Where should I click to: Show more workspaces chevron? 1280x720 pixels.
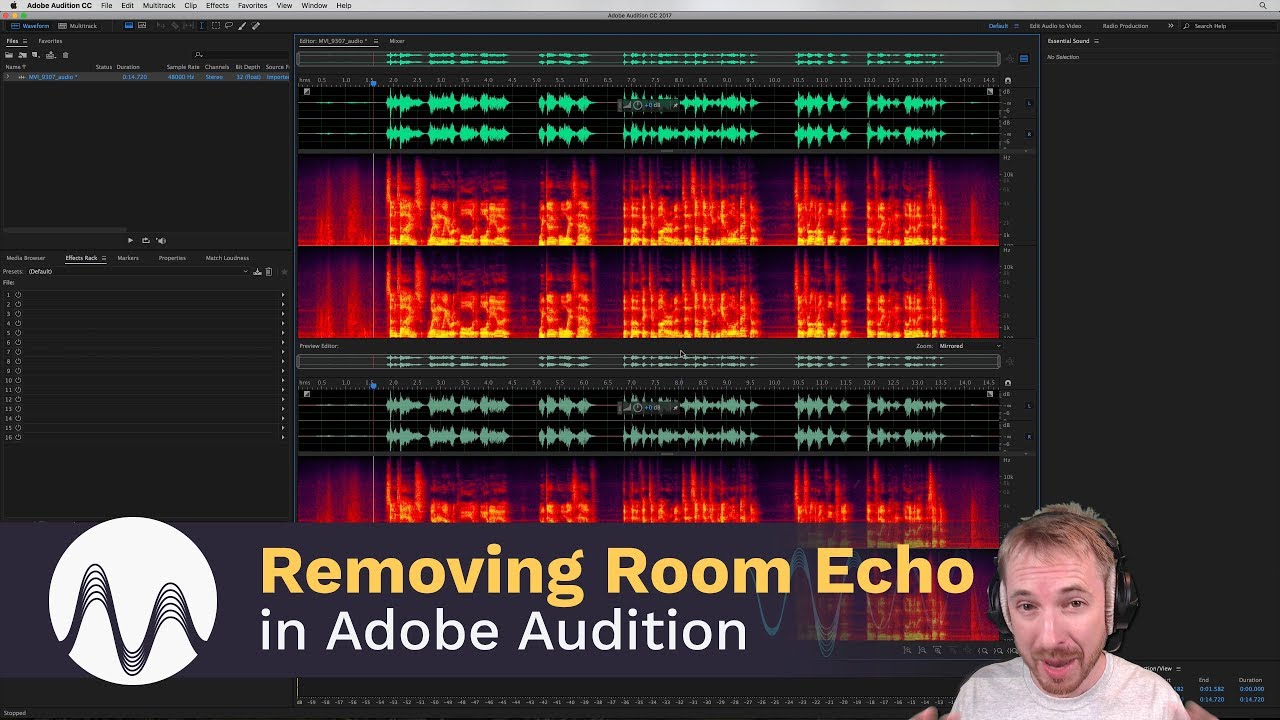[1170, 26]
